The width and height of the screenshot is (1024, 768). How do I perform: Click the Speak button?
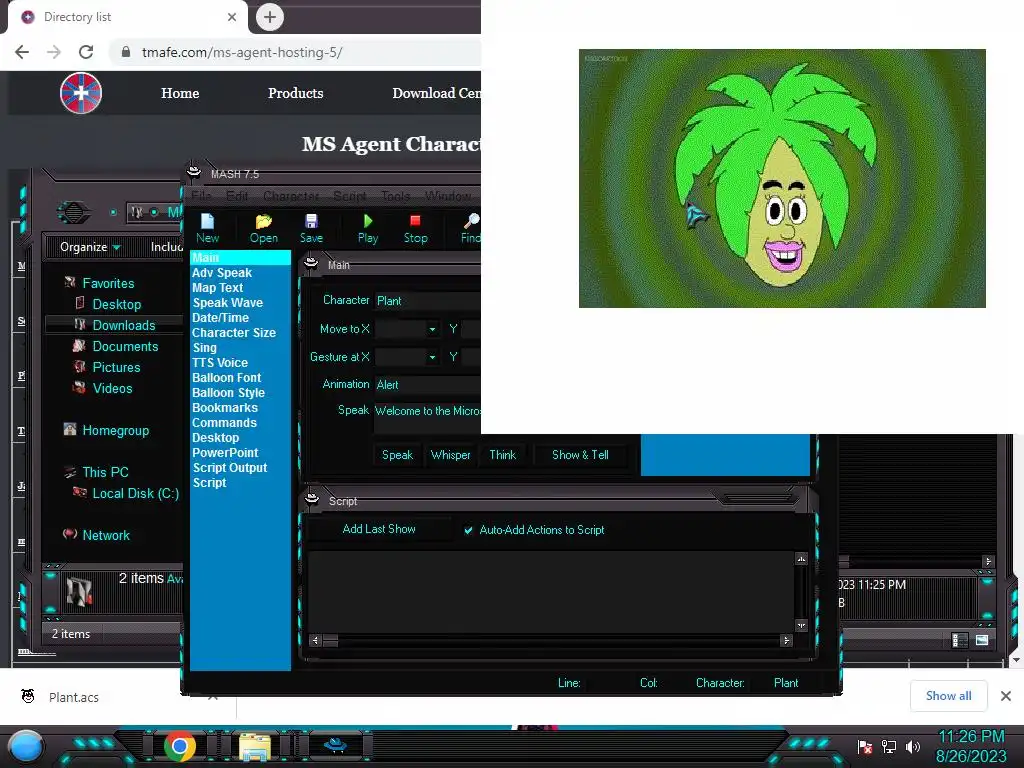coord(397,455)
